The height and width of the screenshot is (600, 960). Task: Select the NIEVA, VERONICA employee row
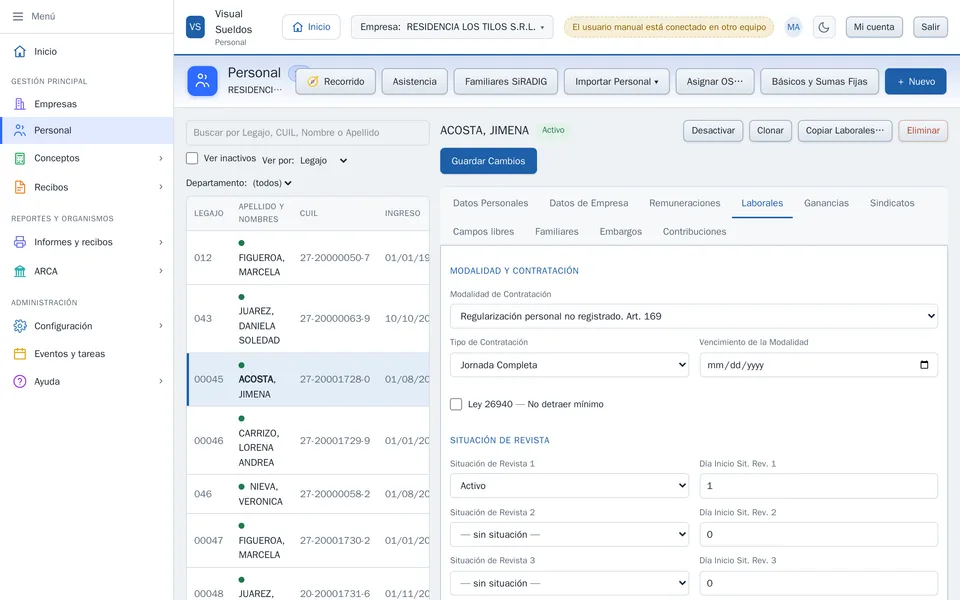[308, 494]
